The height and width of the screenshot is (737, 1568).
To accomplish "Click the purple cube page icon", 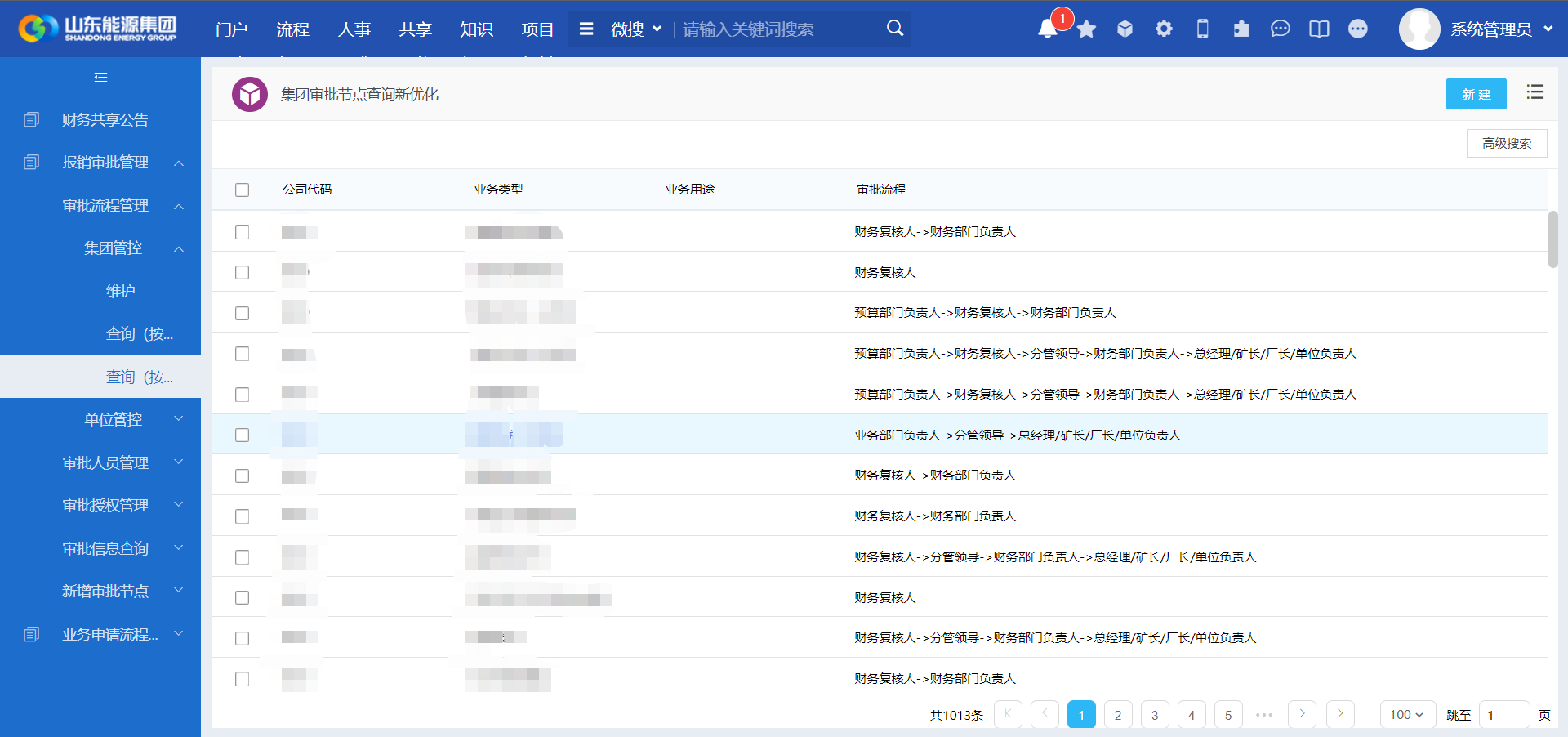I will [250, 95].
